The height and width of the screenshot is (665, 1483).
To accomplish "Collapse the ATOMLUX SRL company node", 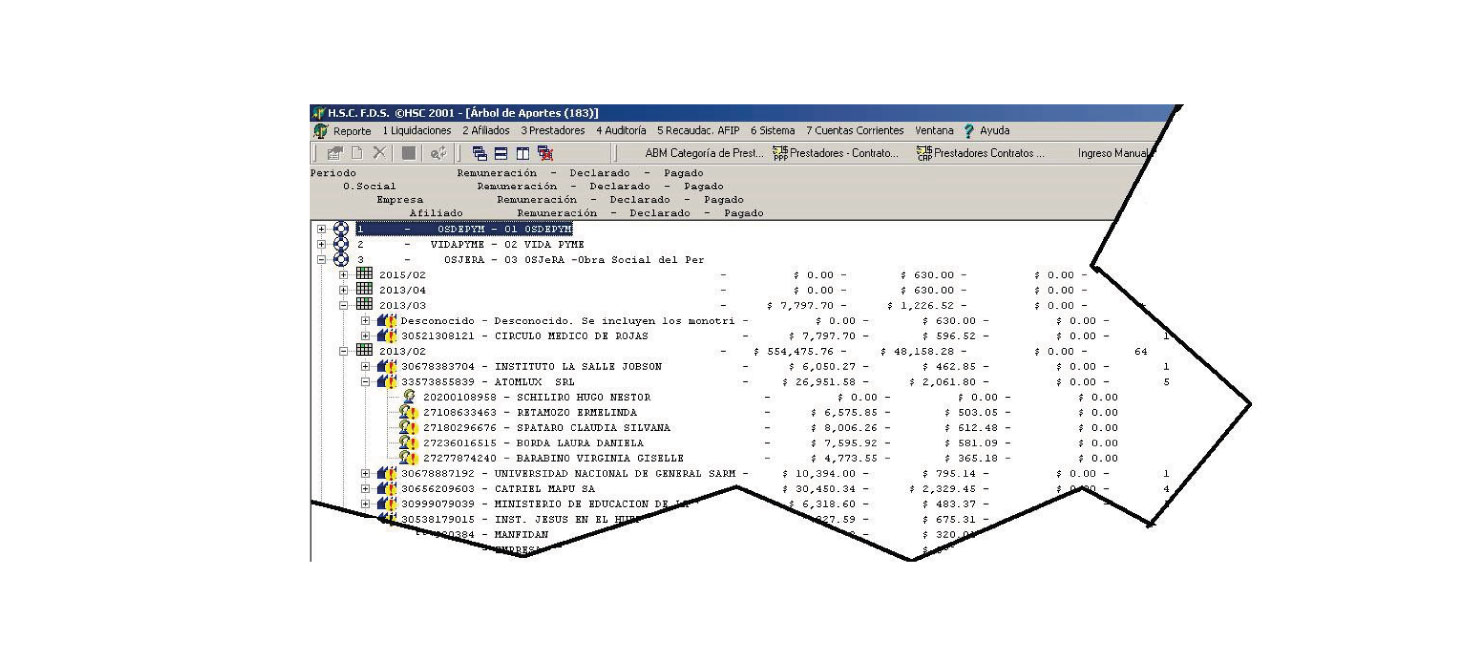I will (366, 381).
